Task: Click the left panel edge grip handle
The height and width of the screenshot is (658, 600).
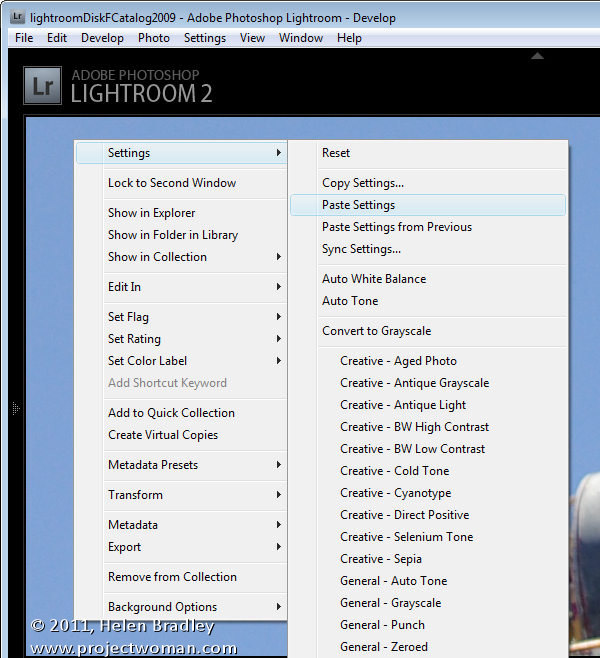Action: pos(16,408)
